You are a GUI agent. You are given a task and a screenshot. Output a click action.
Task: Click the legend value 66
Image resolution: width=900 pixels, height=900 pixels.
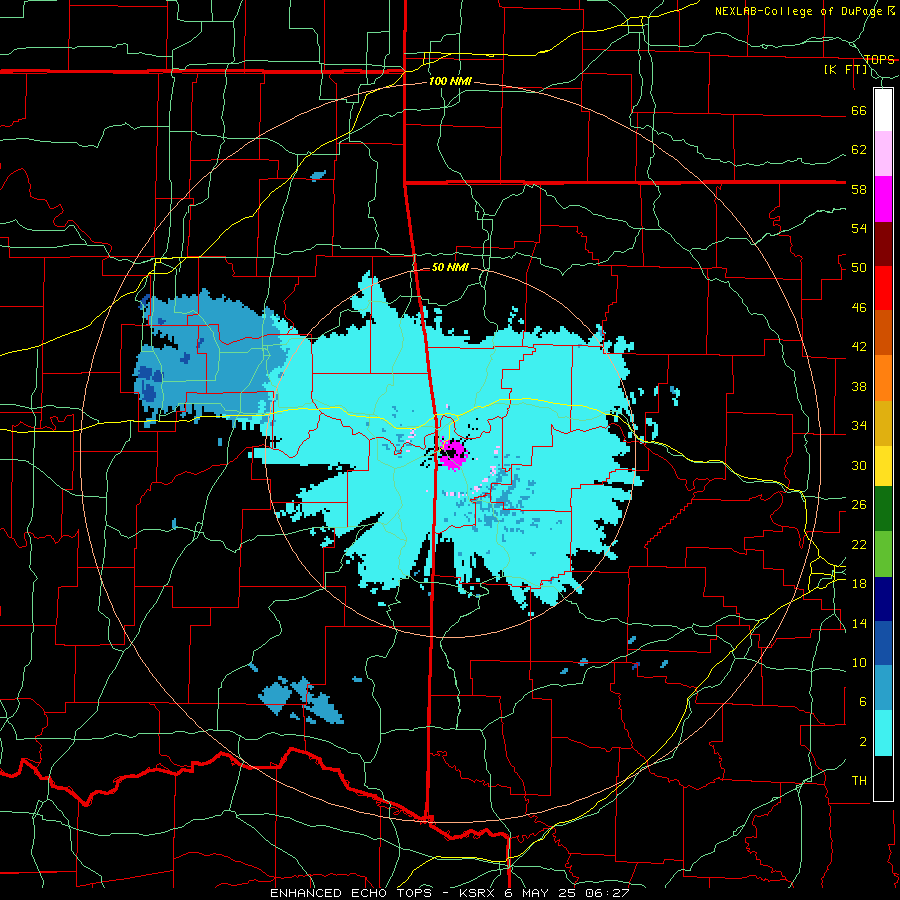(x=859, y=110)
